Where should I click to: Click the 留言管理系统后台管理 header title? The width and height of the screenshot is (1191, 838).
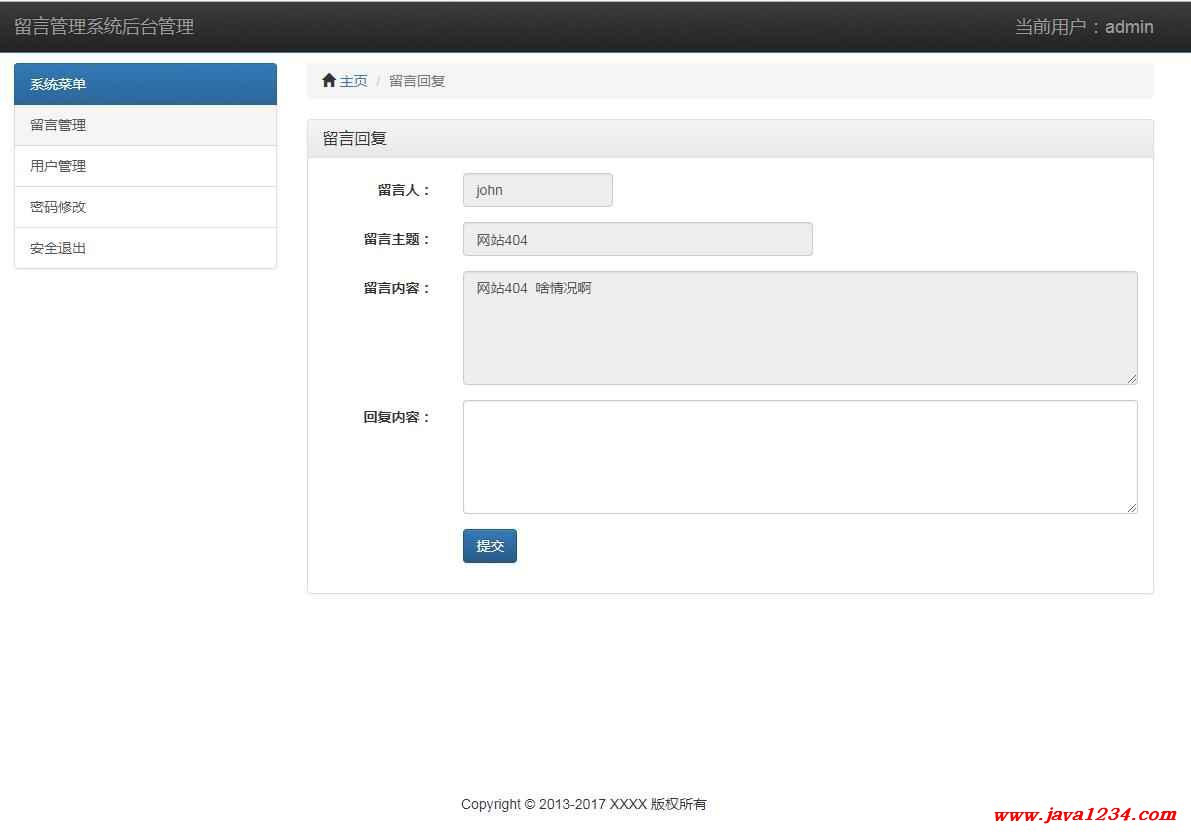tap(104, 27)
